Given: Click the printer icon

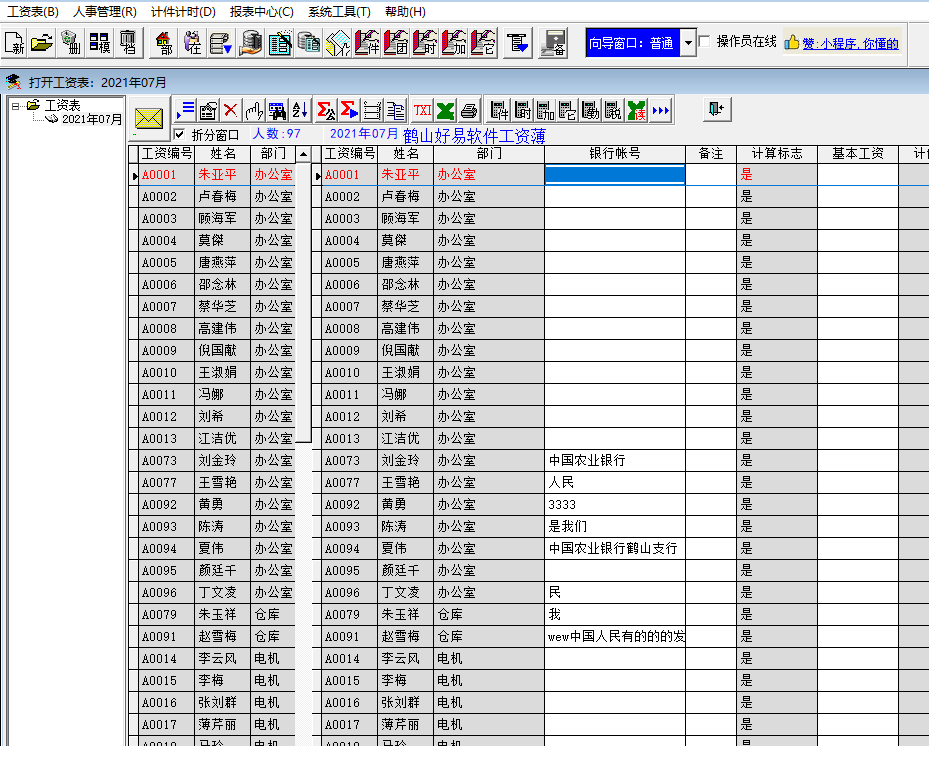Looking at the screenshot, I should point(469,110).
